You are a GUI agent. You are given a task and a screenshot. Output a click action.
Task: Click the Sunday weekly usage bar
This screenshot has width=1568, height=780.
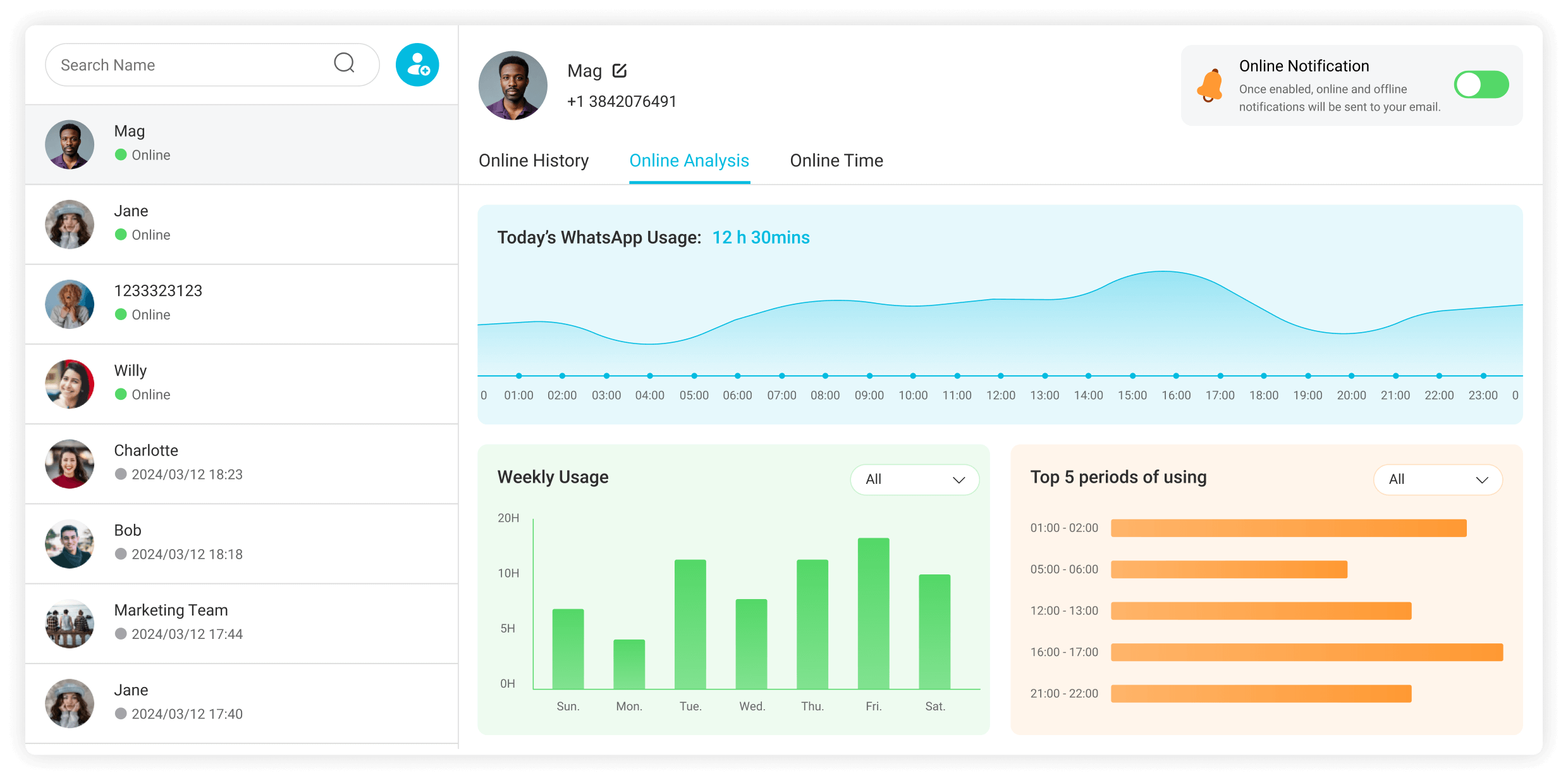click(x=568, y=648)
